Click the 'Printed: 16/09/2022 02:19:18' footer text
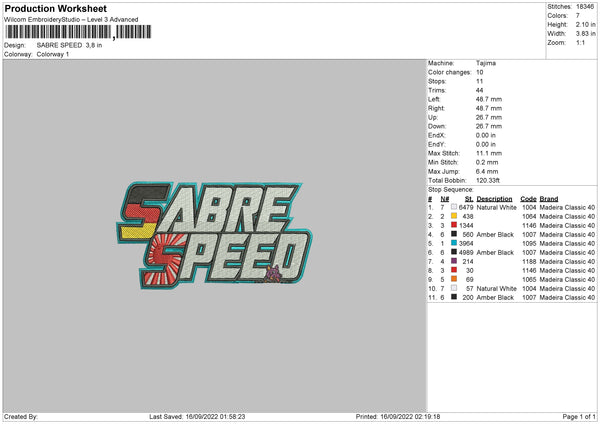The image size is (600, 424). 398,417
